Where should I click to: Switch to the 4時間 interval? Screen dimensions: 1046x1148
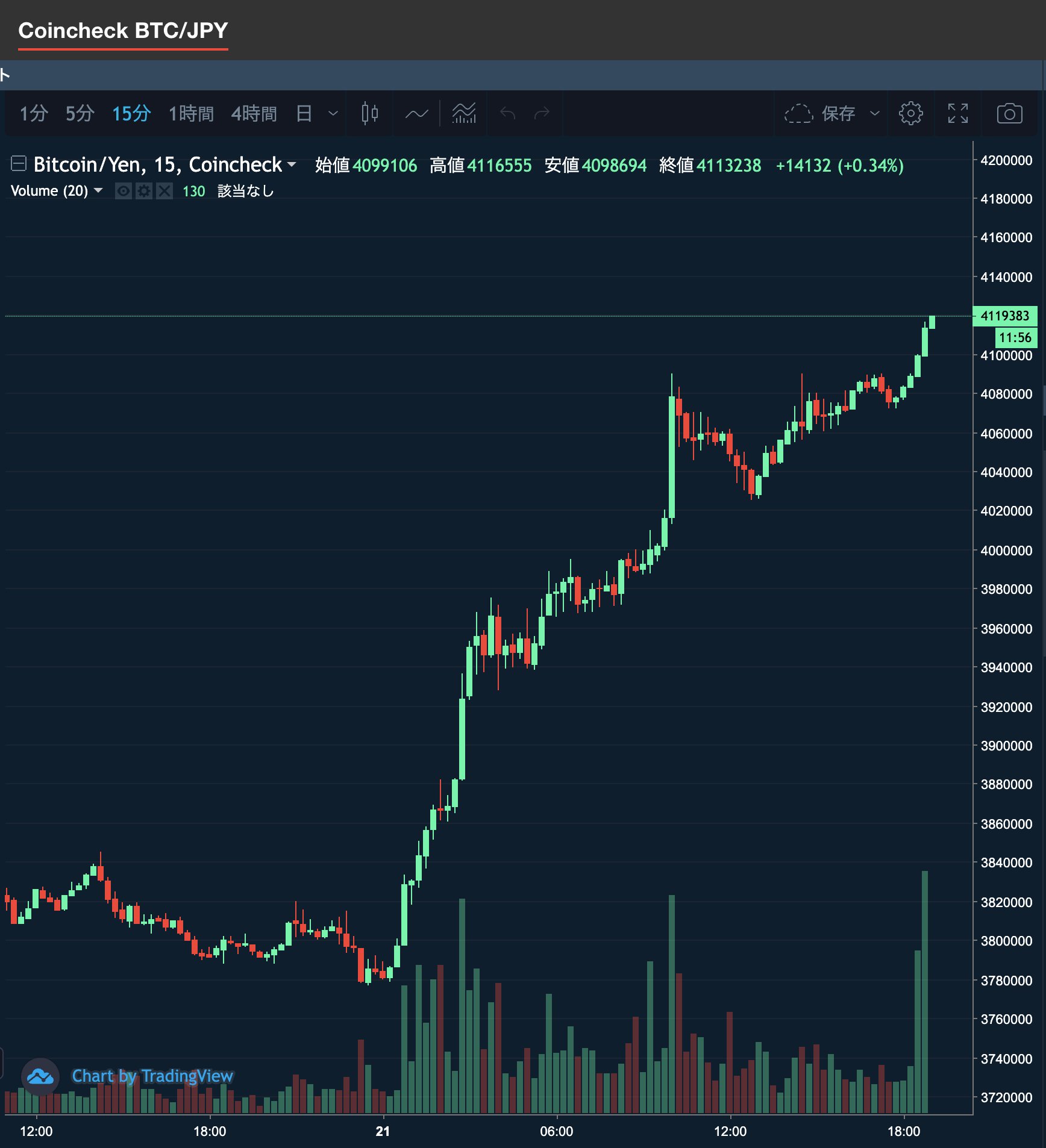coord(254,113)
